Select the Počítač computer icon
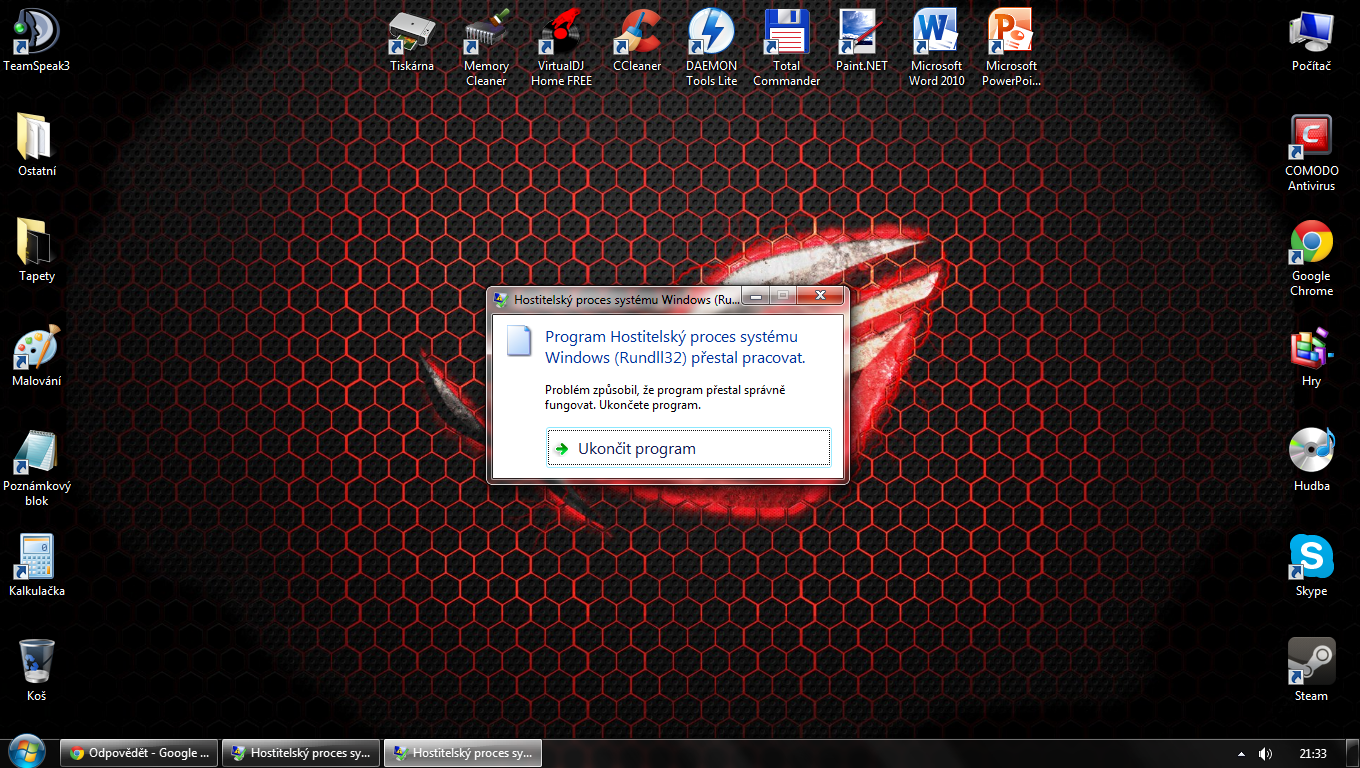The width and height of the screenshot is (1360, 768). [x=1311, y=40]
